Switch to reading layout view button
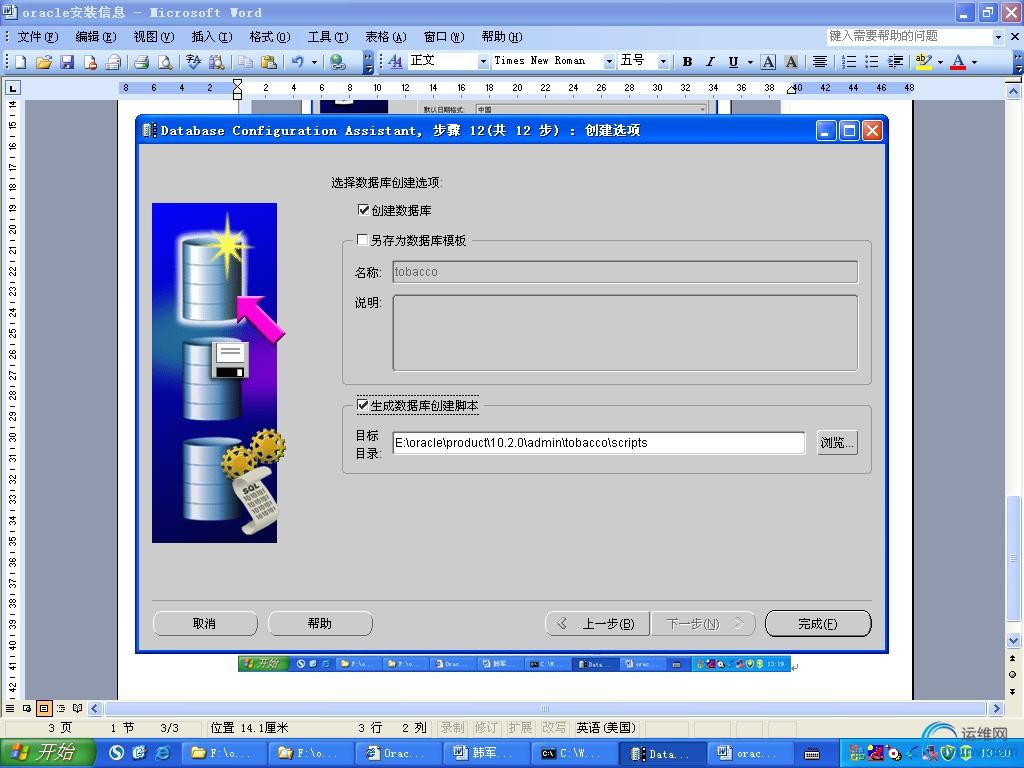The image size is (1024, 768). tap(78, 708)
